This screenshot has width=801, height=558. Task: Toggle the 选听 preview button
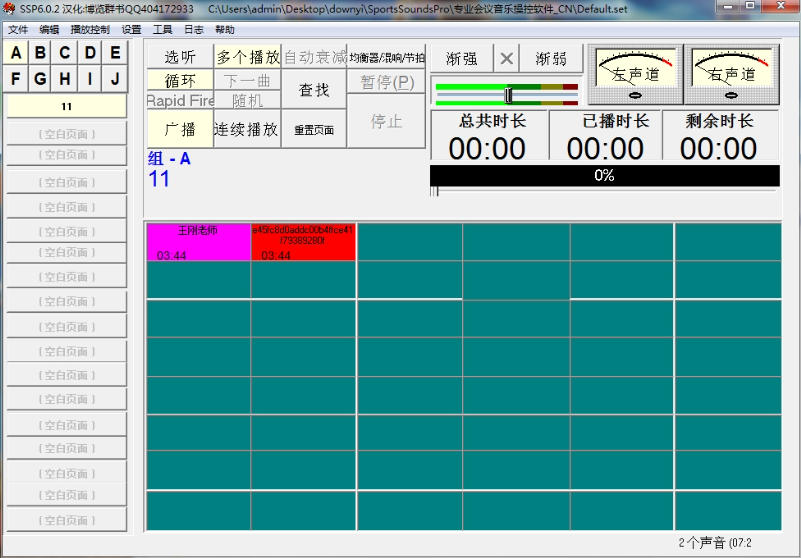pyautogui.click(x=180, y=57)
